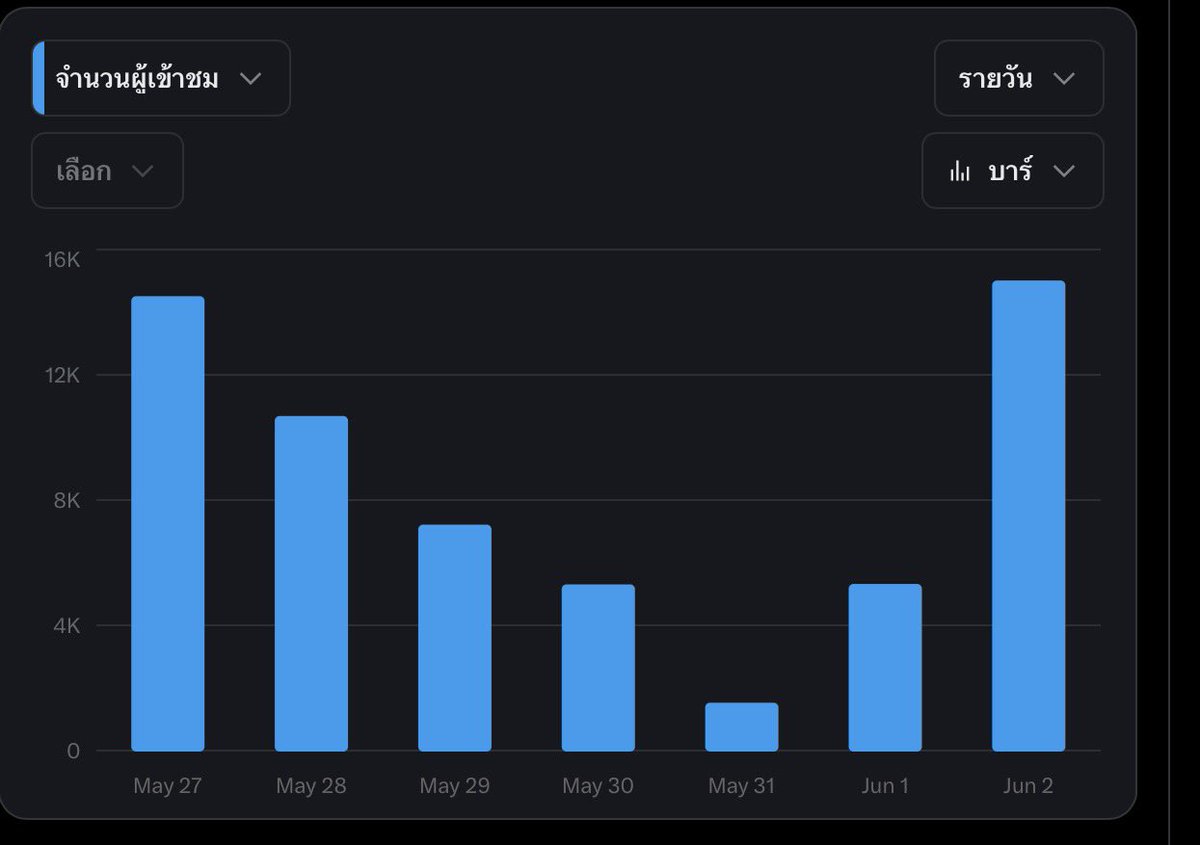Click the bar chart icon beside บาร์
Screen dimensions: 1200x845
(x=960, y=172)
